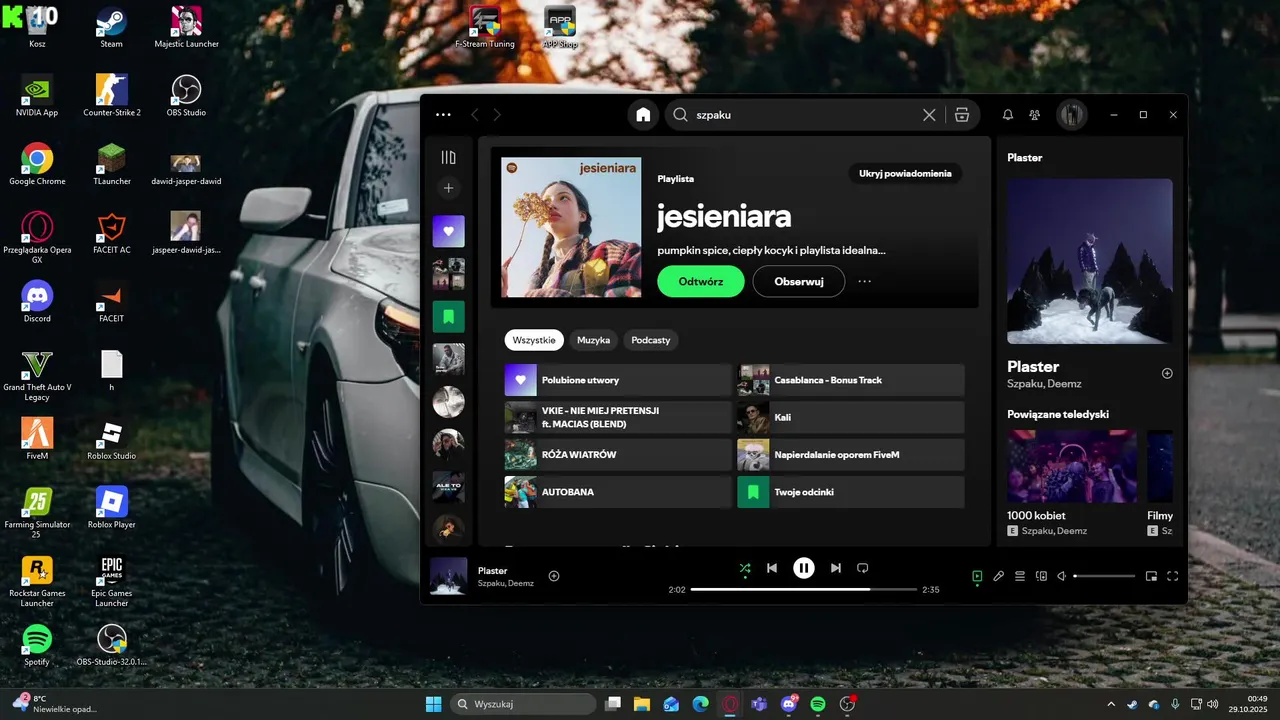Toggle repeat mode

(863, 568)
